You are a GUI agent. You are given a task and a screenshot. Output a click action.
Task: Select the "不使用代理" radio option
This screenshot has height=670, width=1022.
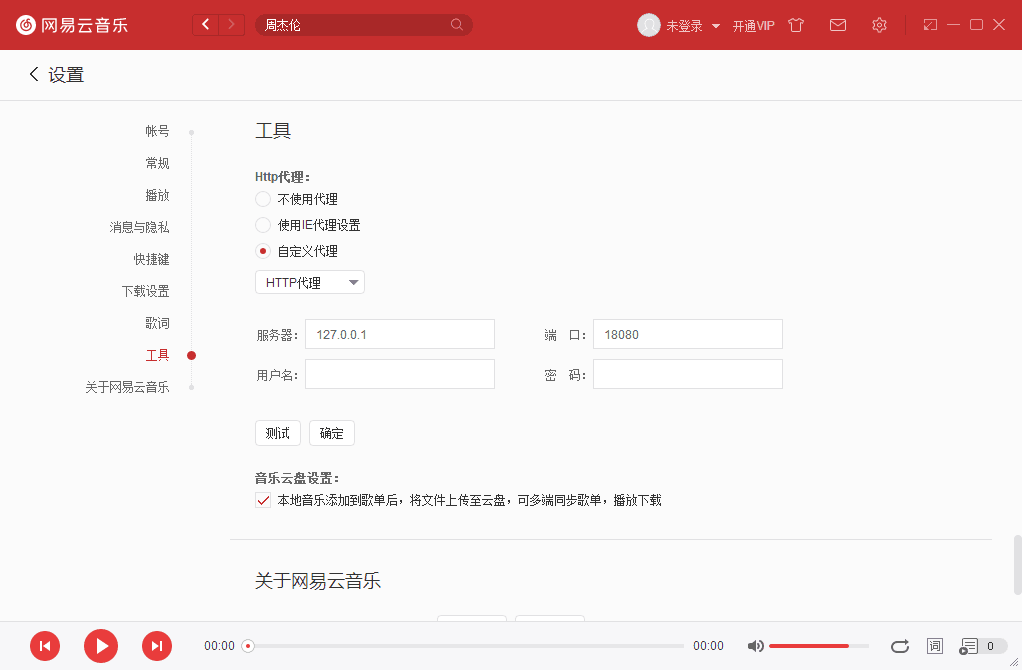point(263,199)
